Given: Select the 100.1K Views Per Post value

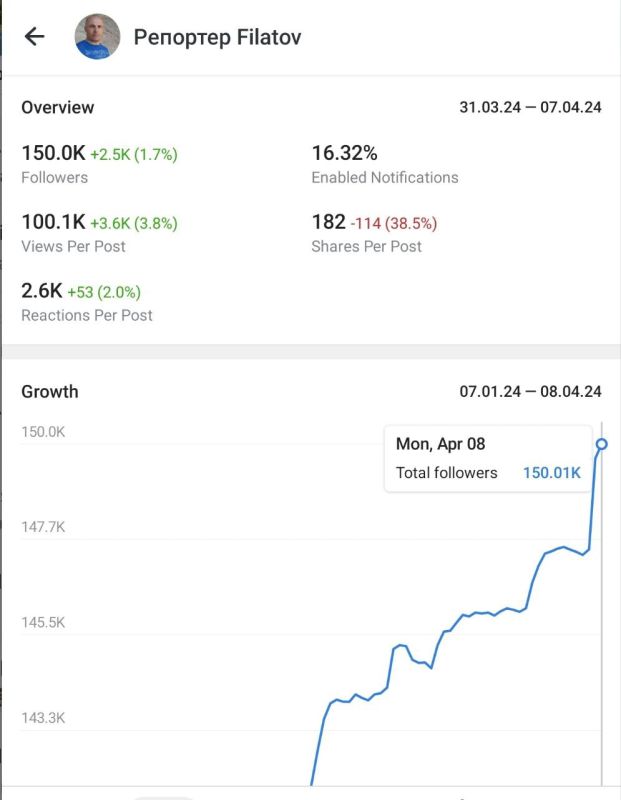Looking at the screenshot, I should coord(54,223).
